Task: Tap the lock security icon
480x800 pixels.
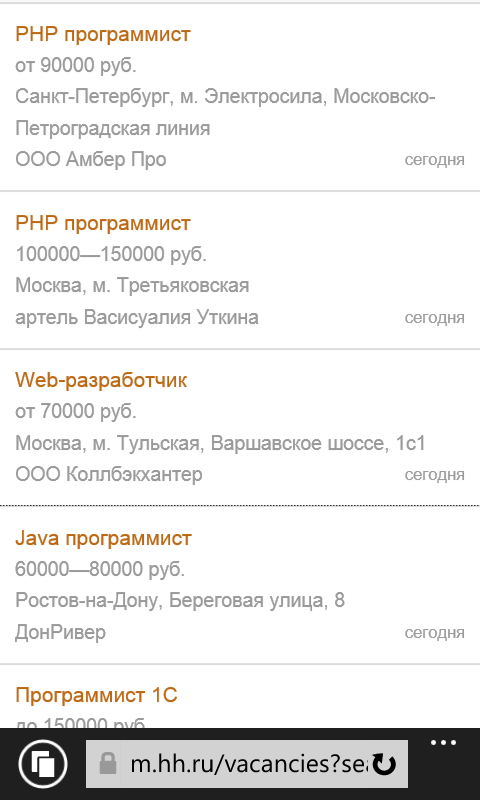Action: tap(108, 764)
